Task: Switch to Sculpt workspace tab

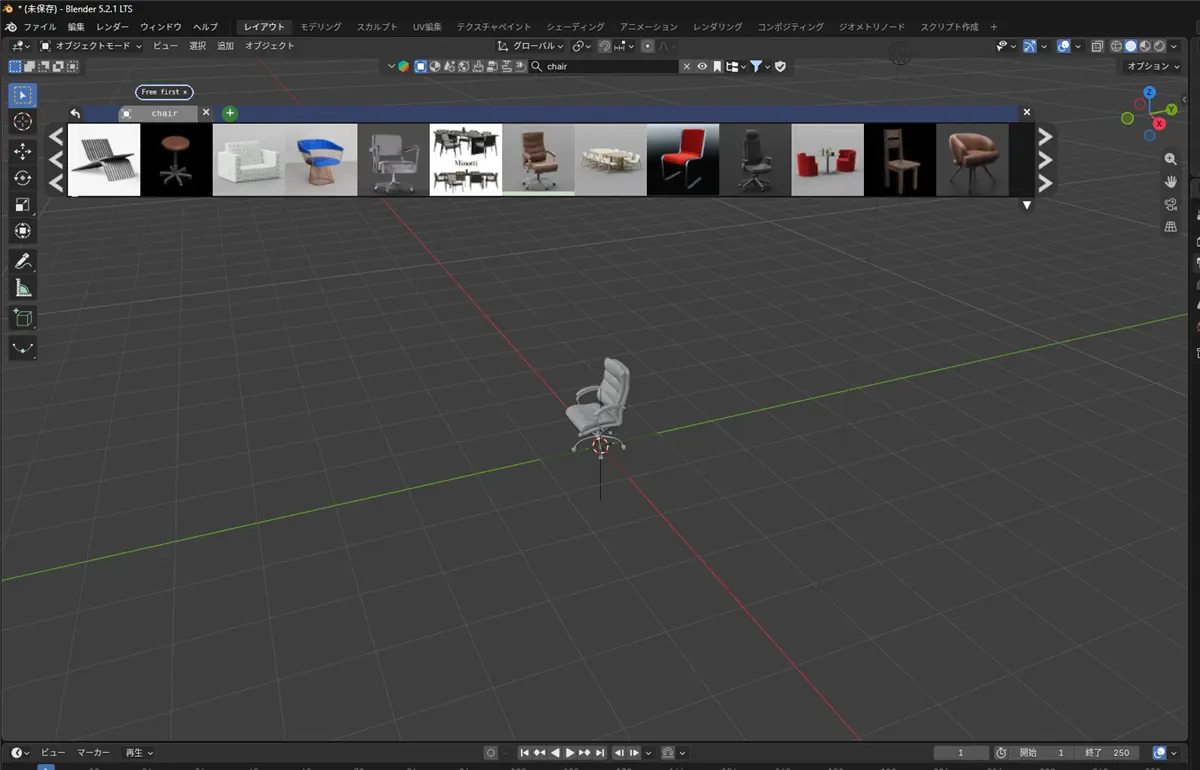Action: pyautogui.click(x=377, y=27)
